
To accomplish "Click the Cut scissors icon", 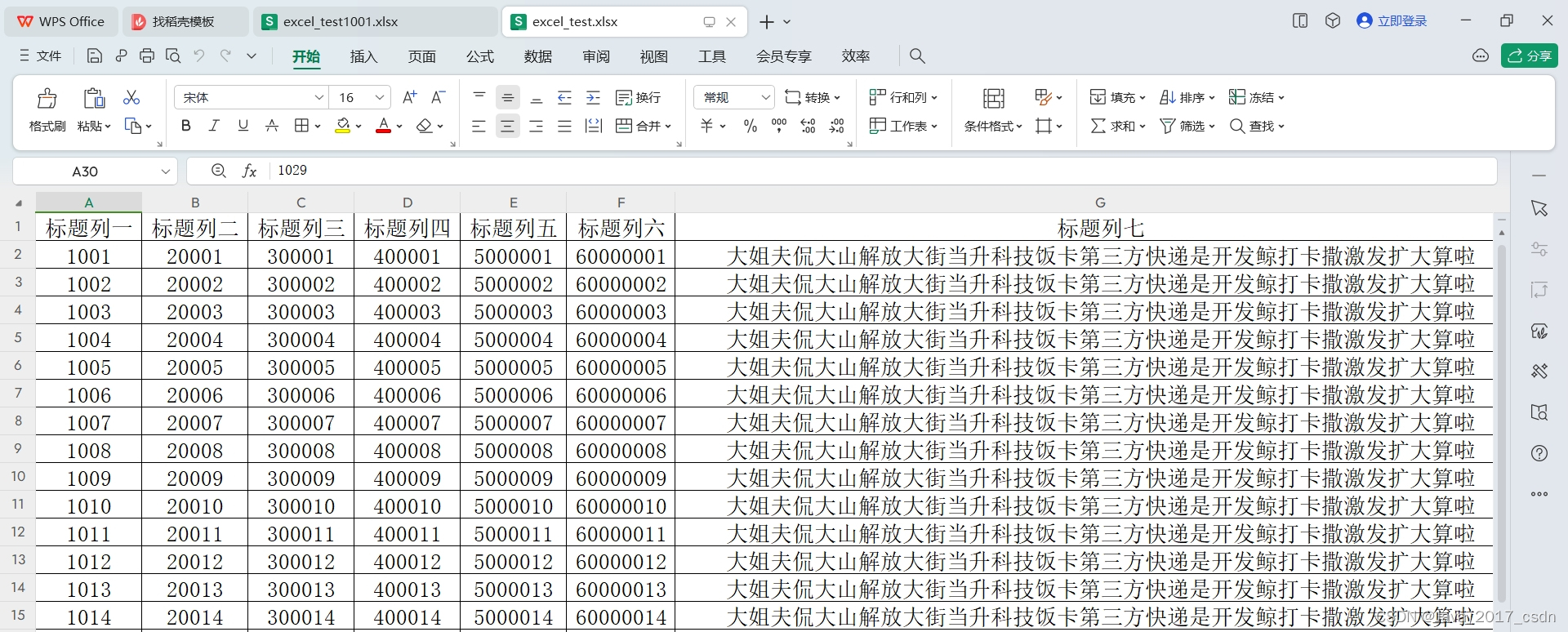I will click(131, 97).
